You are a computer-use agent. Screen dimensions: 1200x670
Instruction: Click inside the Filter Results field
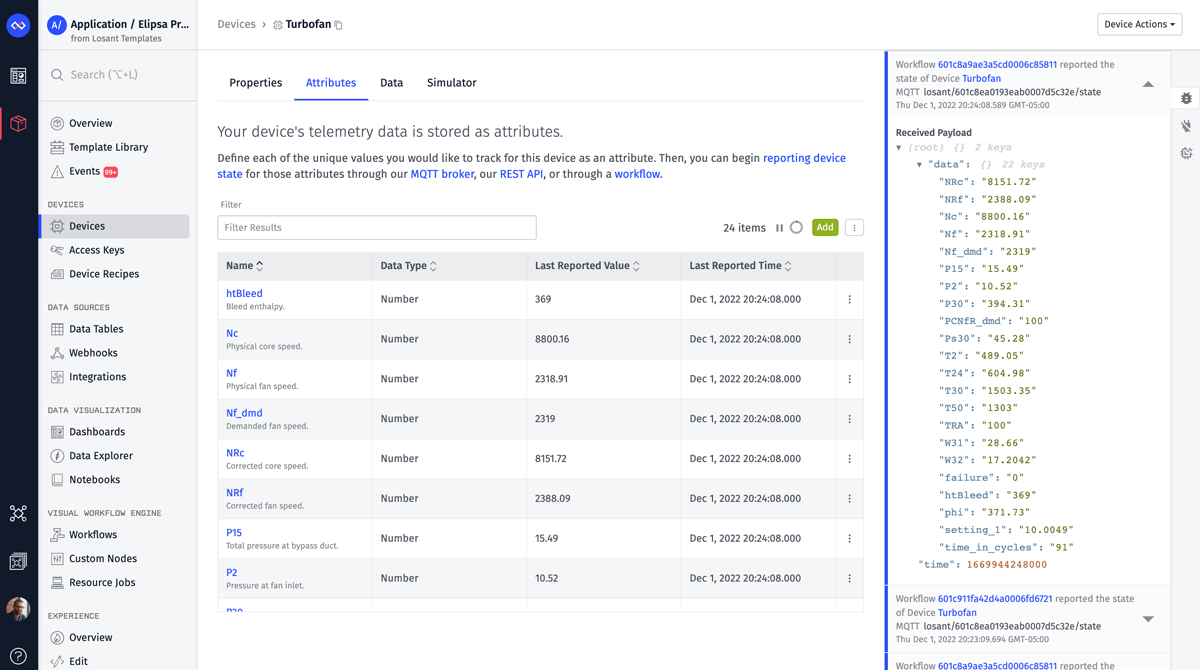coord(376,227)
